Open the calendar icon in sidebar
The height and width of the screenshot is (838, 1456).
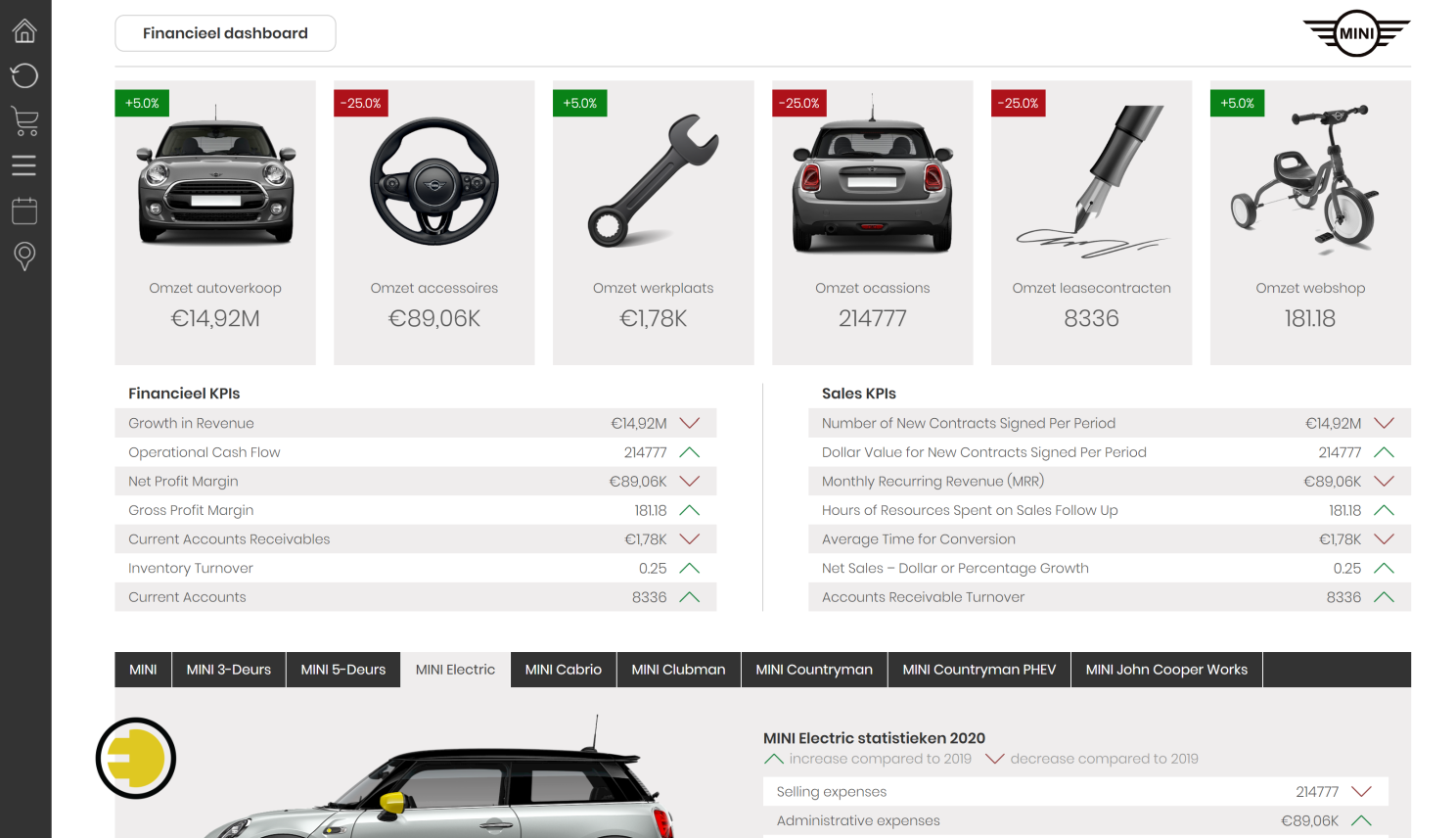tap(24, 210)
